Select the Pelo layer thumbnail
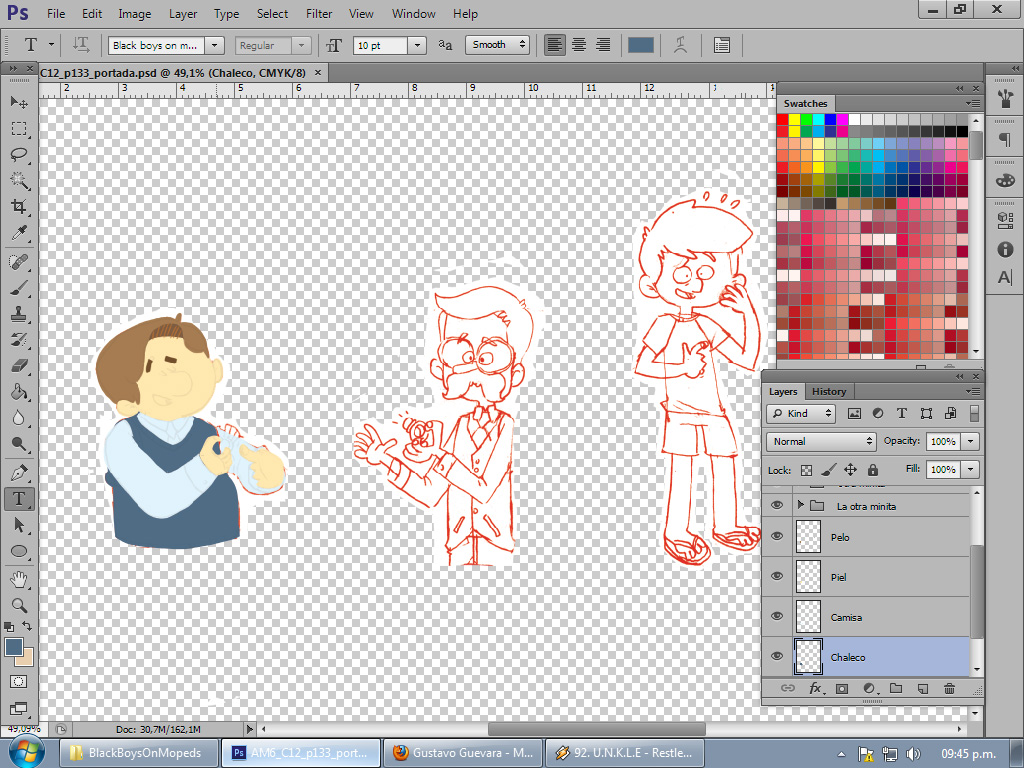The height and width of the screenshot is (768, 1024). (808, 537)
